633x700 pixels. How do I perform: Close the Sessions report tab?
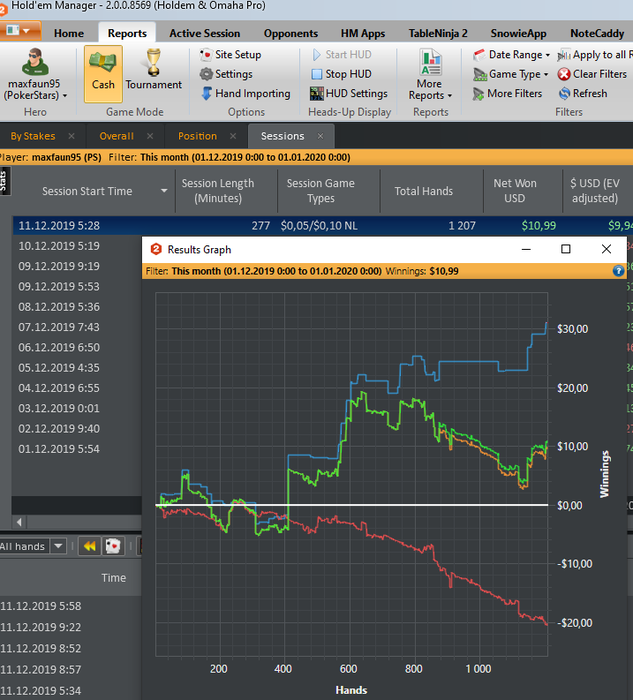[321, 136]
